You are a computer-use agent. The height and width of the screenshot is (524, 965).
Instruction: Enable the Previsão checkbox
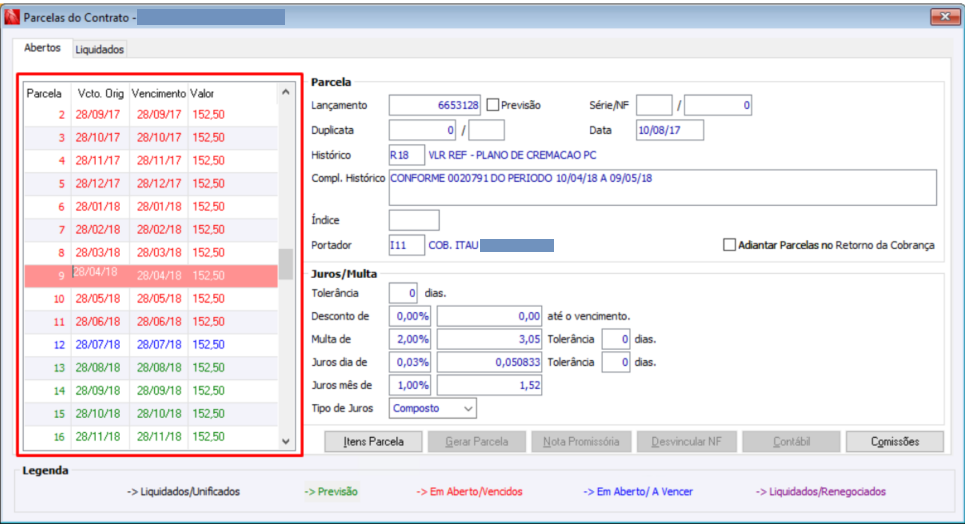[492, 105]
